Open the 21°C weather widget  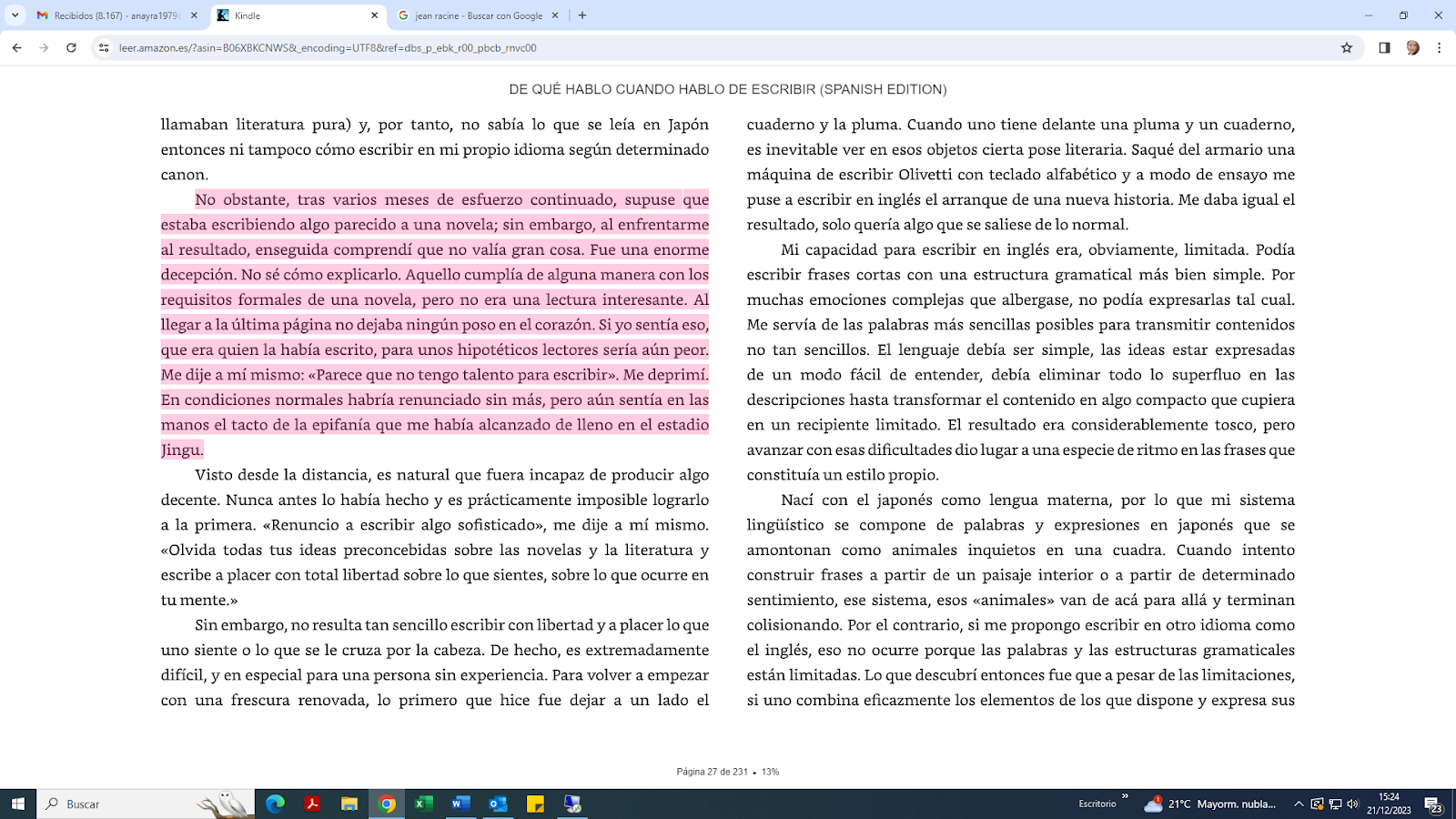1210,804
